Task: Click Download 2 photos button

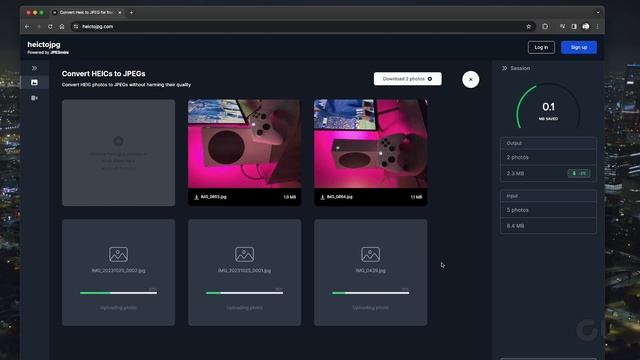Action: point(407,79)
